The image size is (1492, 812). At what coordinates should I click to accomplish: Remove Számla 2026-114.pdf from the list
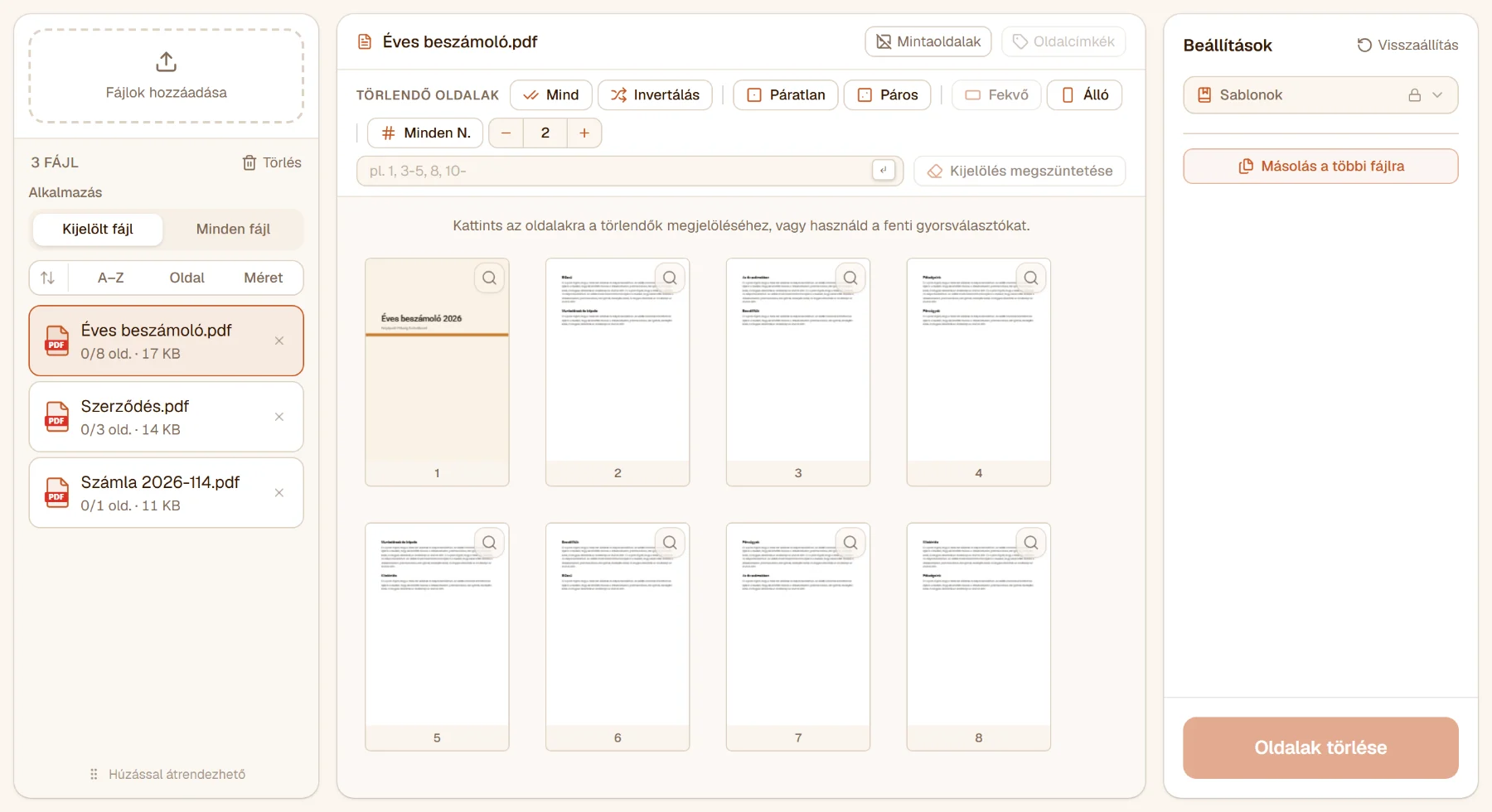pyautogui.click(x=279, y=493)
